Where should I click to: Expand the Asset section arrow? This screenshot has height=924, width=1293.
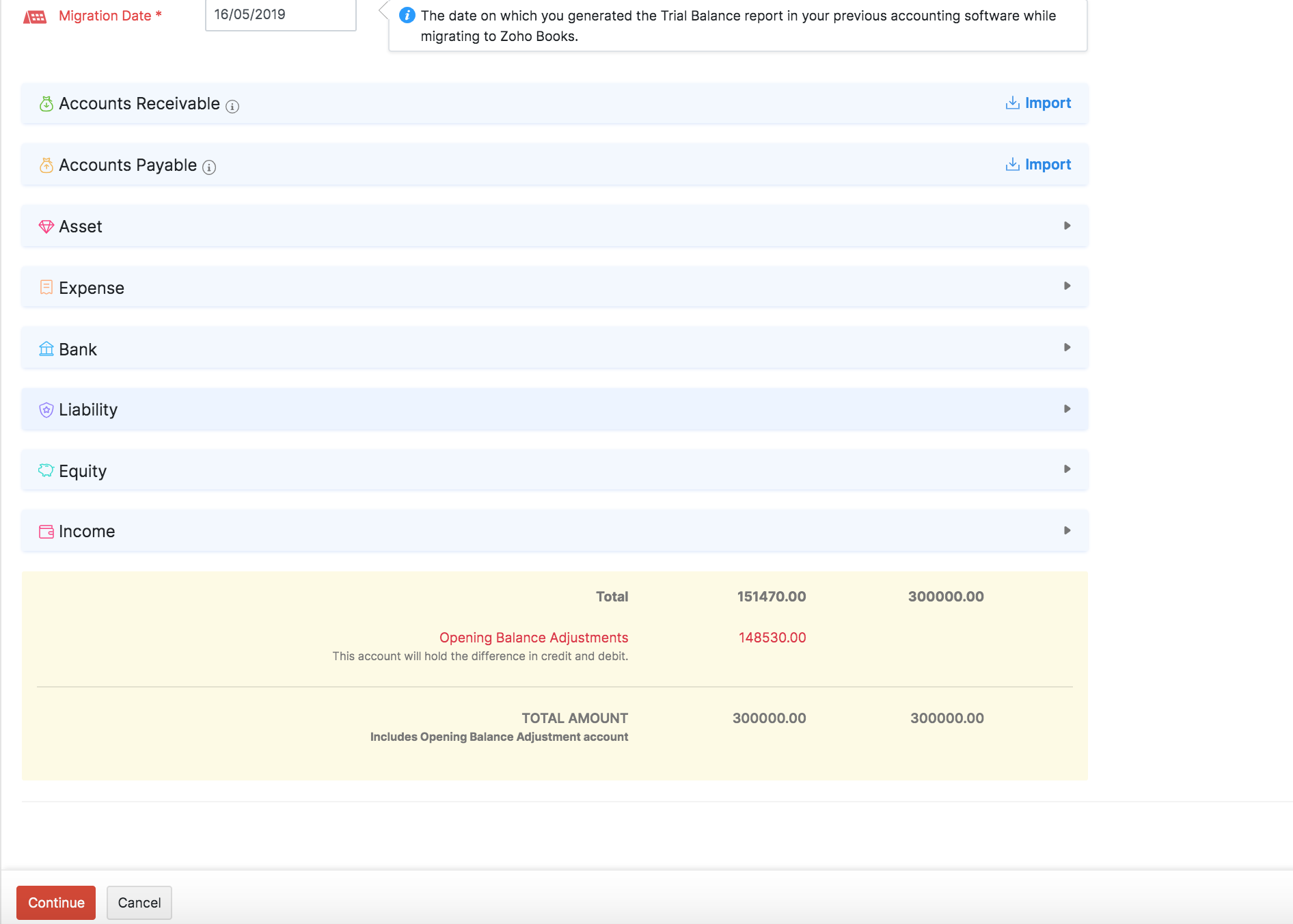pyautogui.click(x=1067, y=226)
